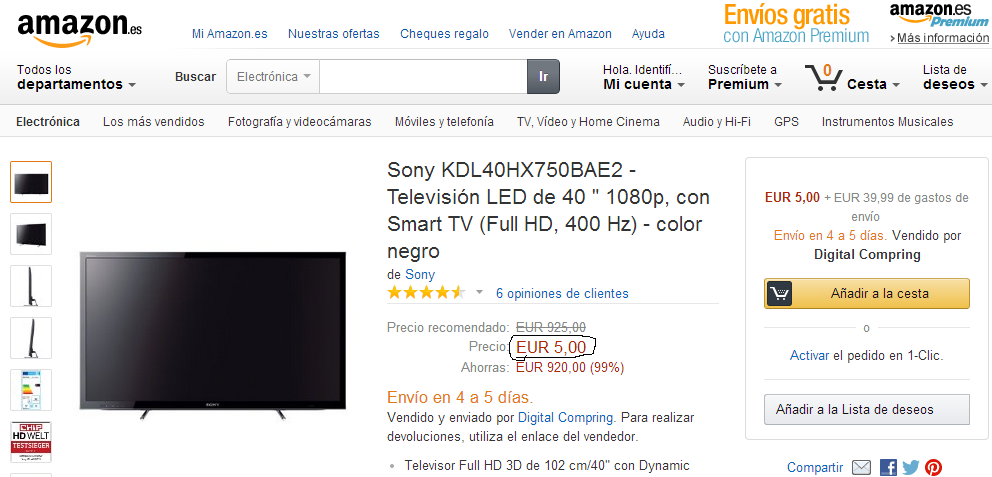Image resolution: width=992 pixels, height=477 pixels.
Task: Share the product on Facebook
Action: pyautogui.click(x=888, y=468)
